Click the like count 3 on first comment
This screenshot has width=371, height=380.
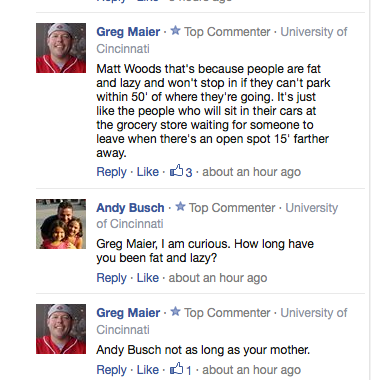click(189, 172)
